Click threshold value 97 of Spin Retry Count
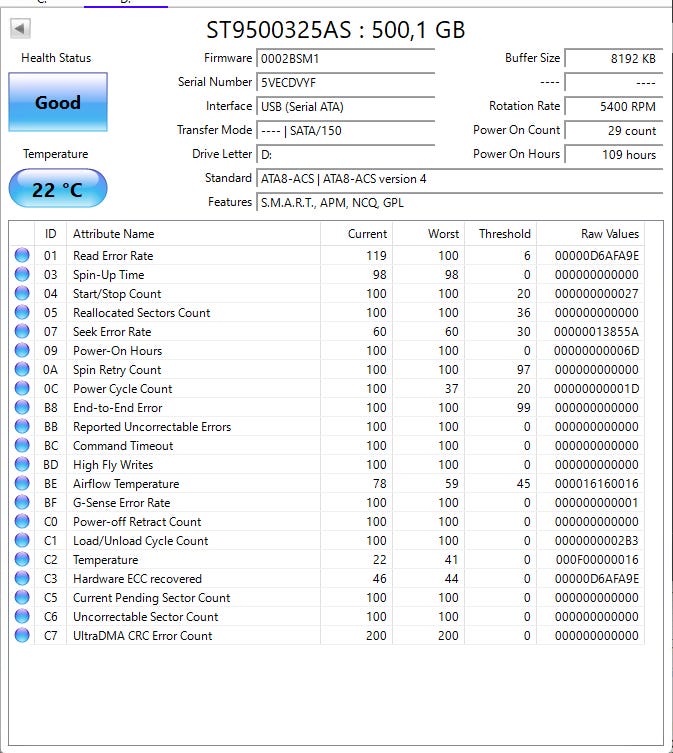673x753 pixels. (x=524, y=369)
